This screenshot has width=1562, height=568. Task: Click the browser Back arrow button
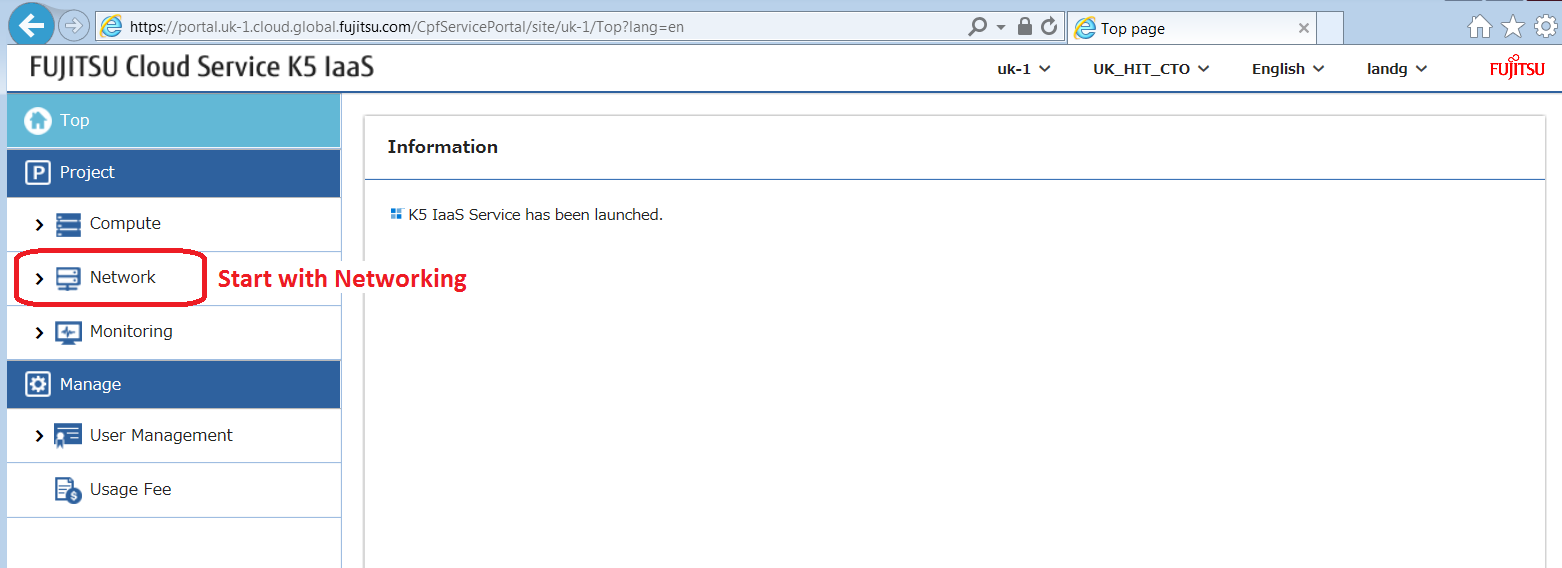(x=31, y=25)
